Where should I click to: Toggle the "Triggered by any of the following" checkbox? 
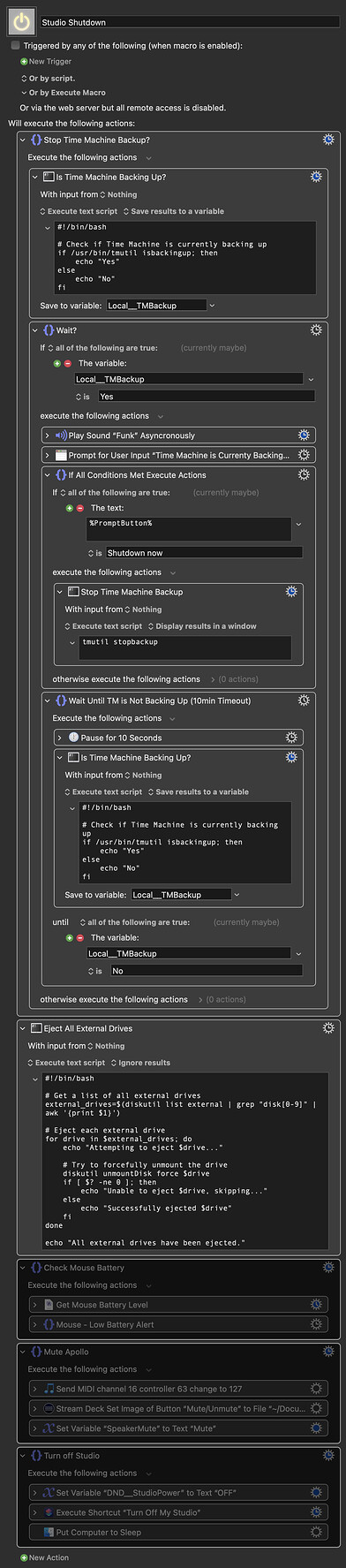point(15,45)
